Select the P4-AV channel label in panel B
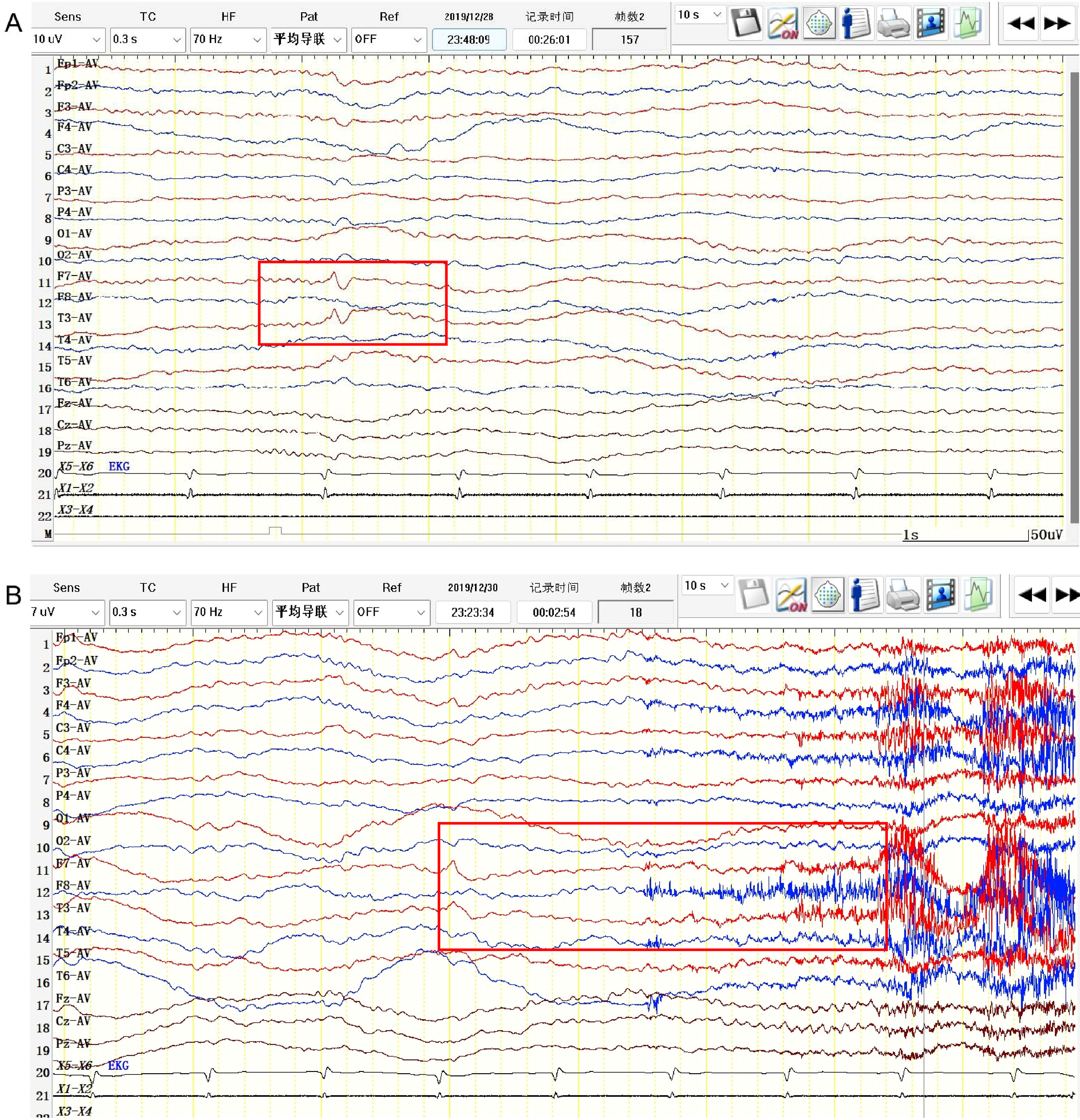Screen dimensions: 1080x1120 tap(73, 795)
